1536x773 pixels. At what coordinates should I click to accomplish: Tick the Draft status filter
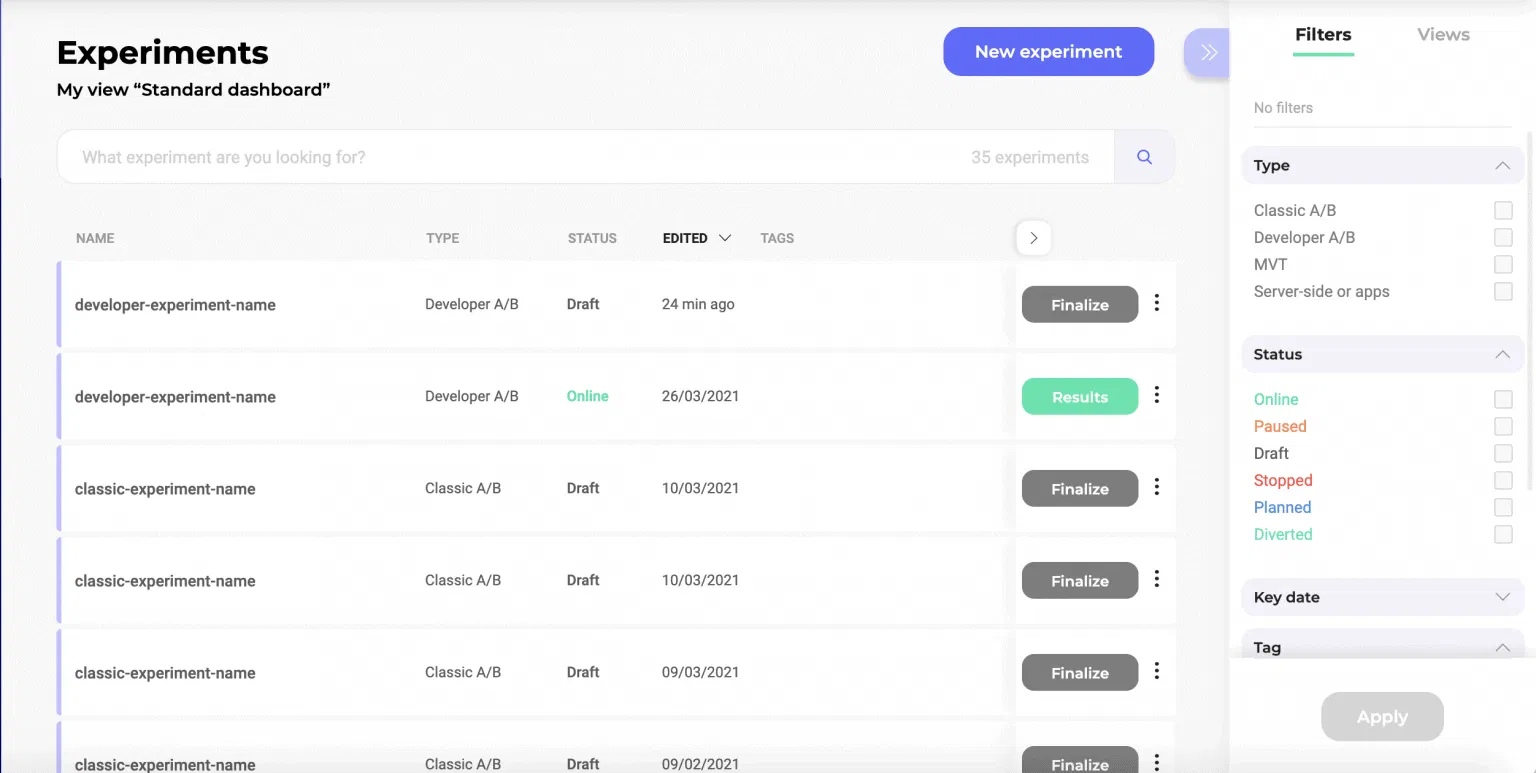[x=1503, y=453]
